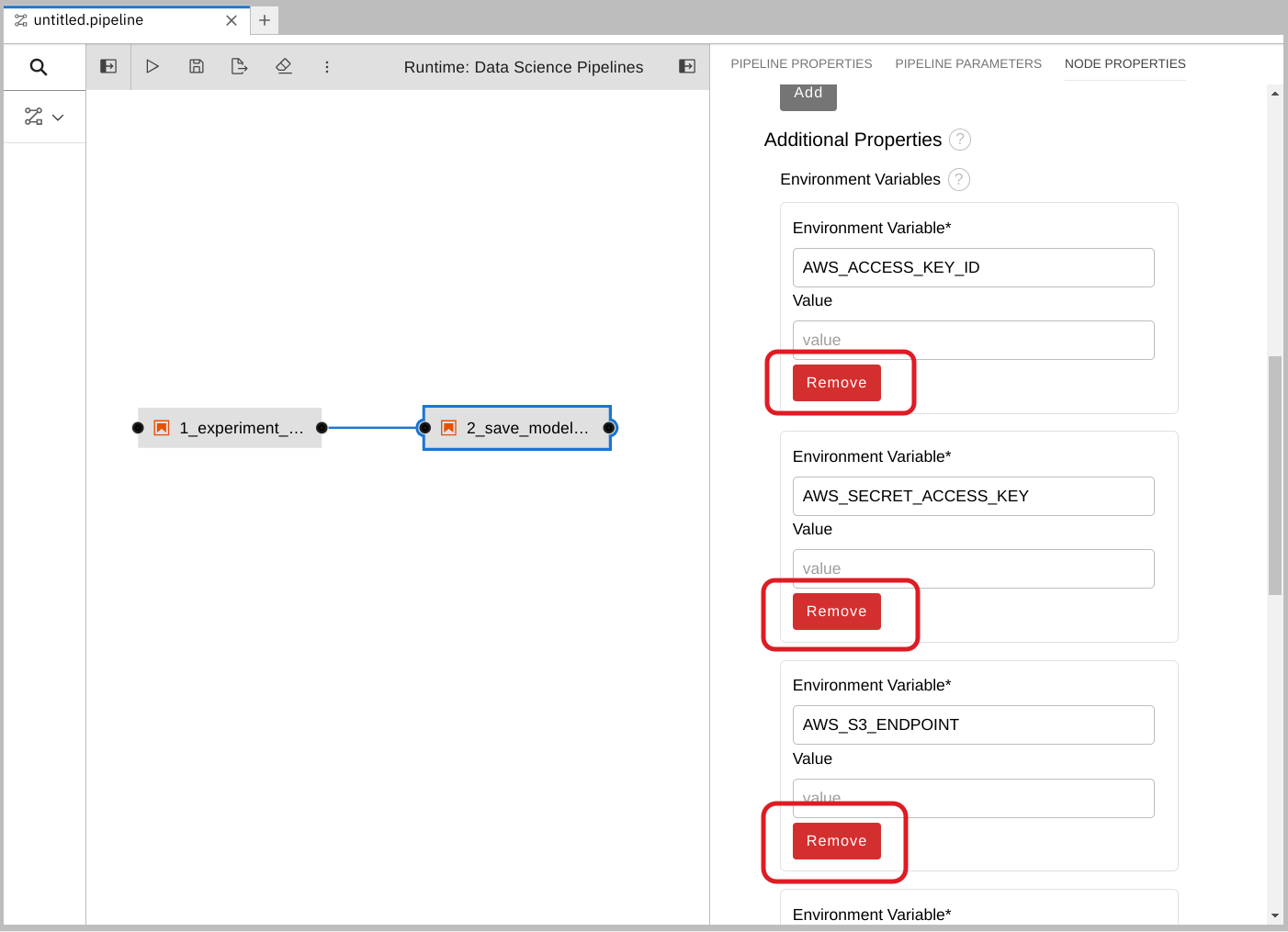Click the search icon in left sidebar

point(39,67)
